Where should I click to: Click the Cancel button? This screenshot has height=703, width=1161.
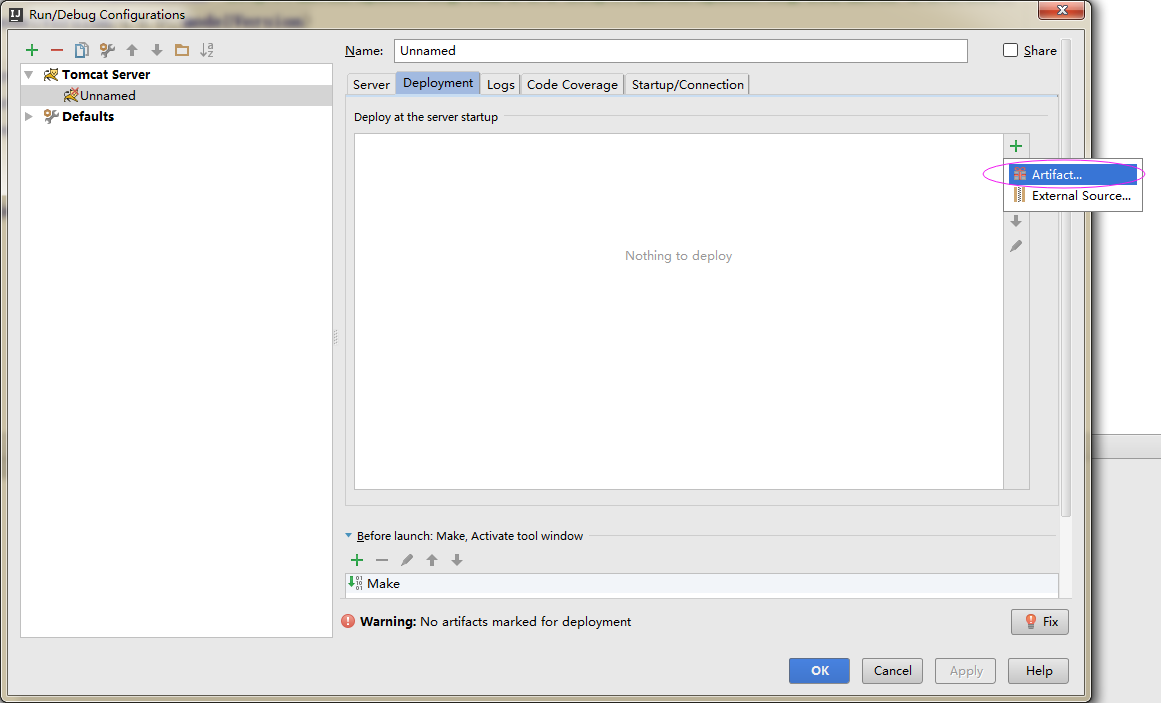(892, 670)
